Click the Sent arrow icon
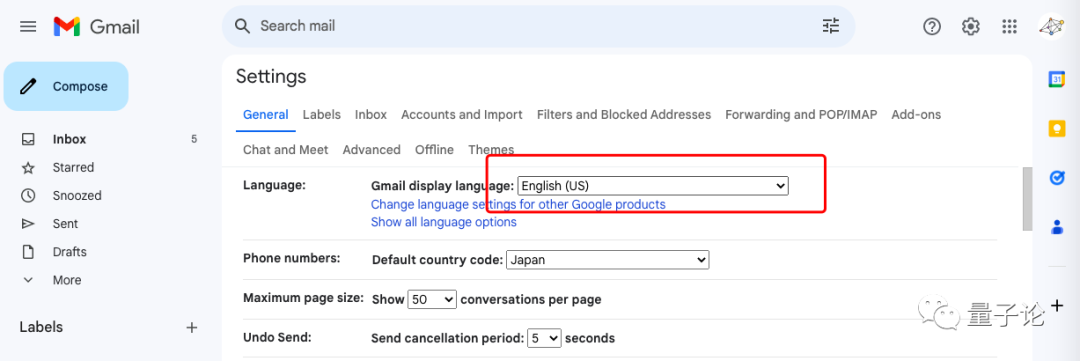Image resolution: width=1080 pixels, height=361 pixels. [28, 224]
